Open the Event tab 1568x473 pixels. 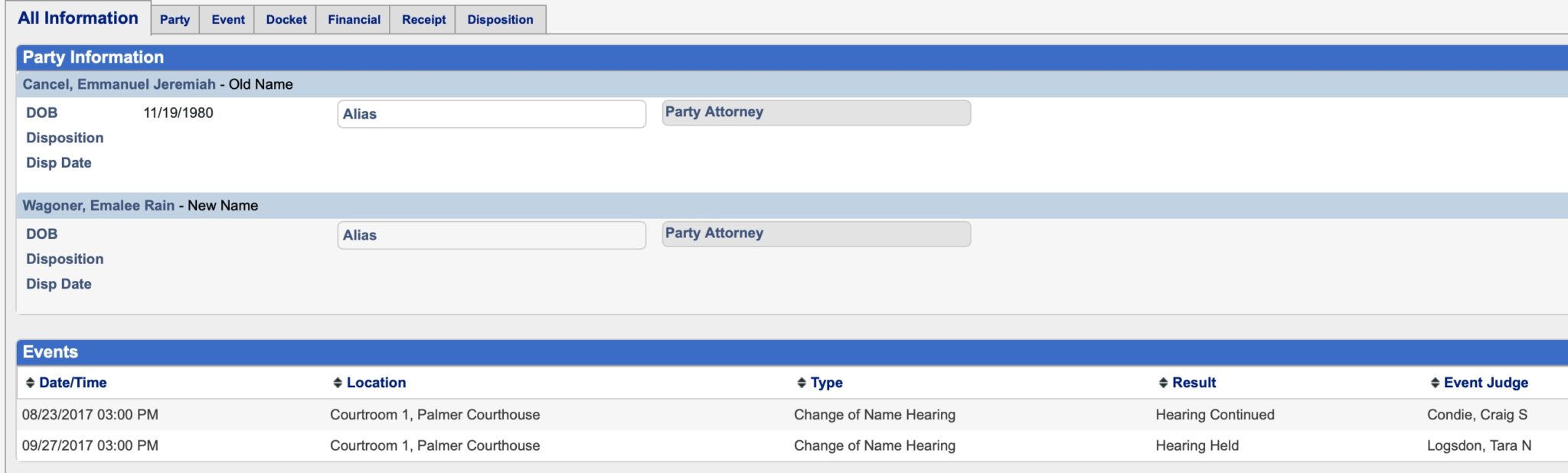click(x=228, y=20)
